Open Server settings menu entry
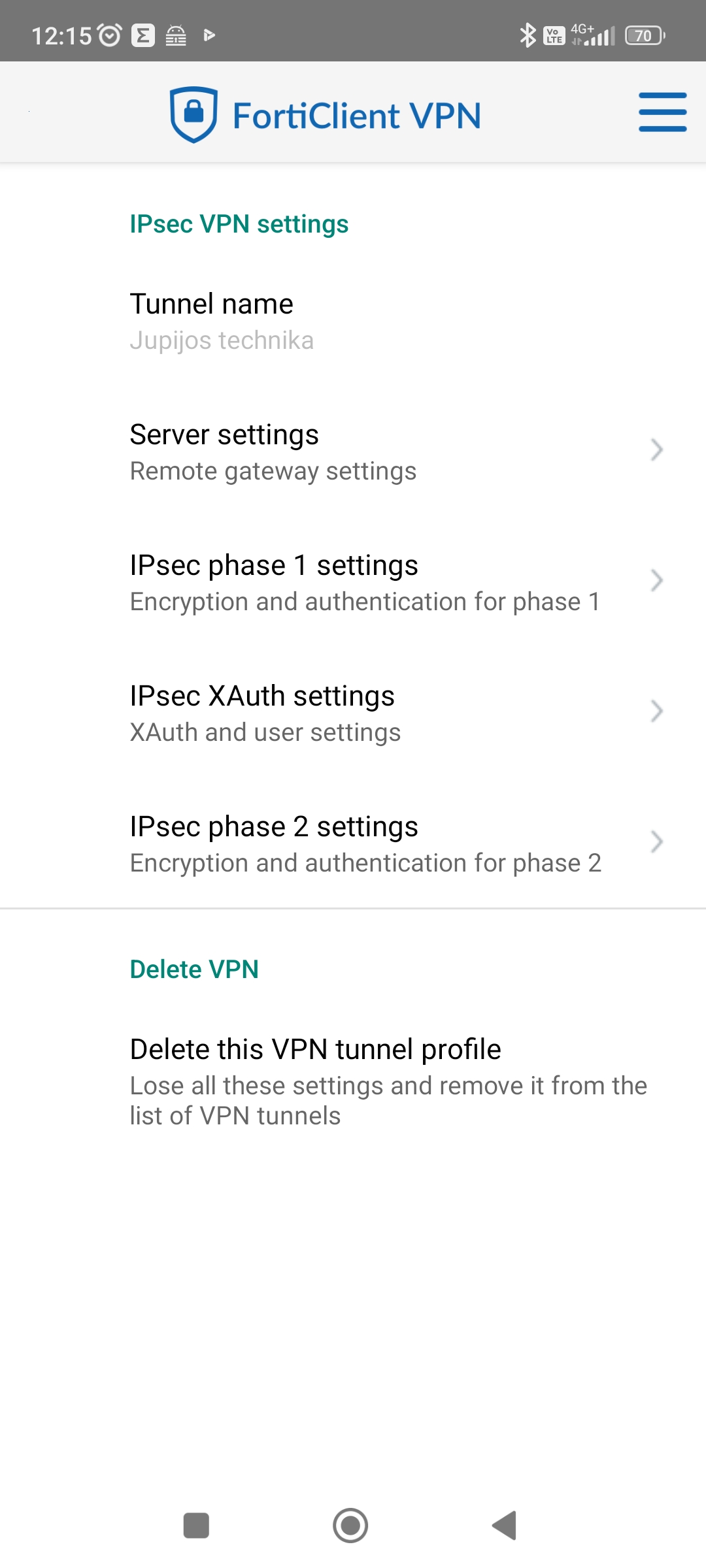Viewport: 706px width, 1568px height. [273, 452]
